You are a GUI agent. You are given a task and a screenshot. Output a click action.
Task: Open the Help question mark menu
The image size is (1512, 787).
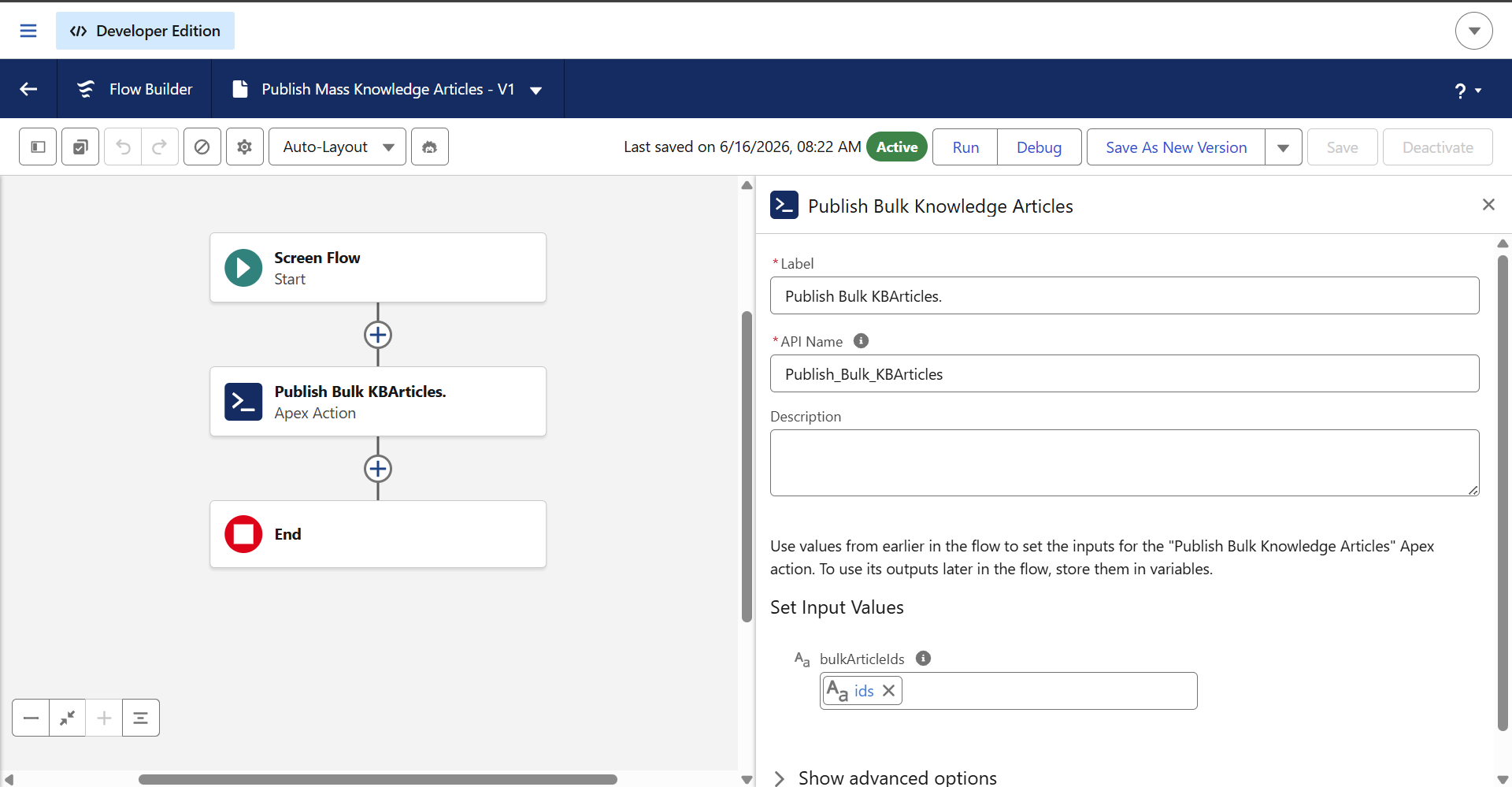(1468, 91)
